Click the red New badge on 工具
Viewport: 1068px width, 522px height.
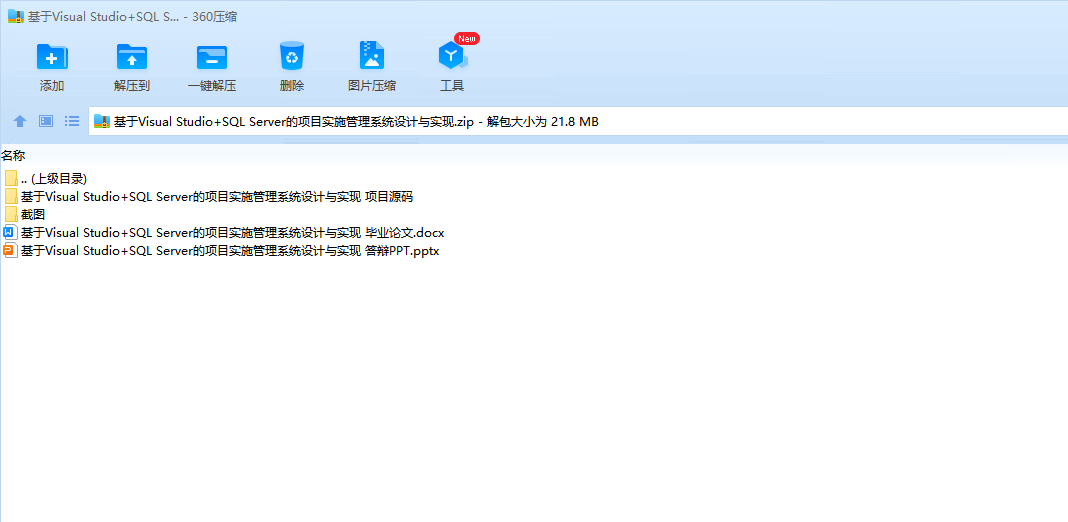[x=467, y=39]
